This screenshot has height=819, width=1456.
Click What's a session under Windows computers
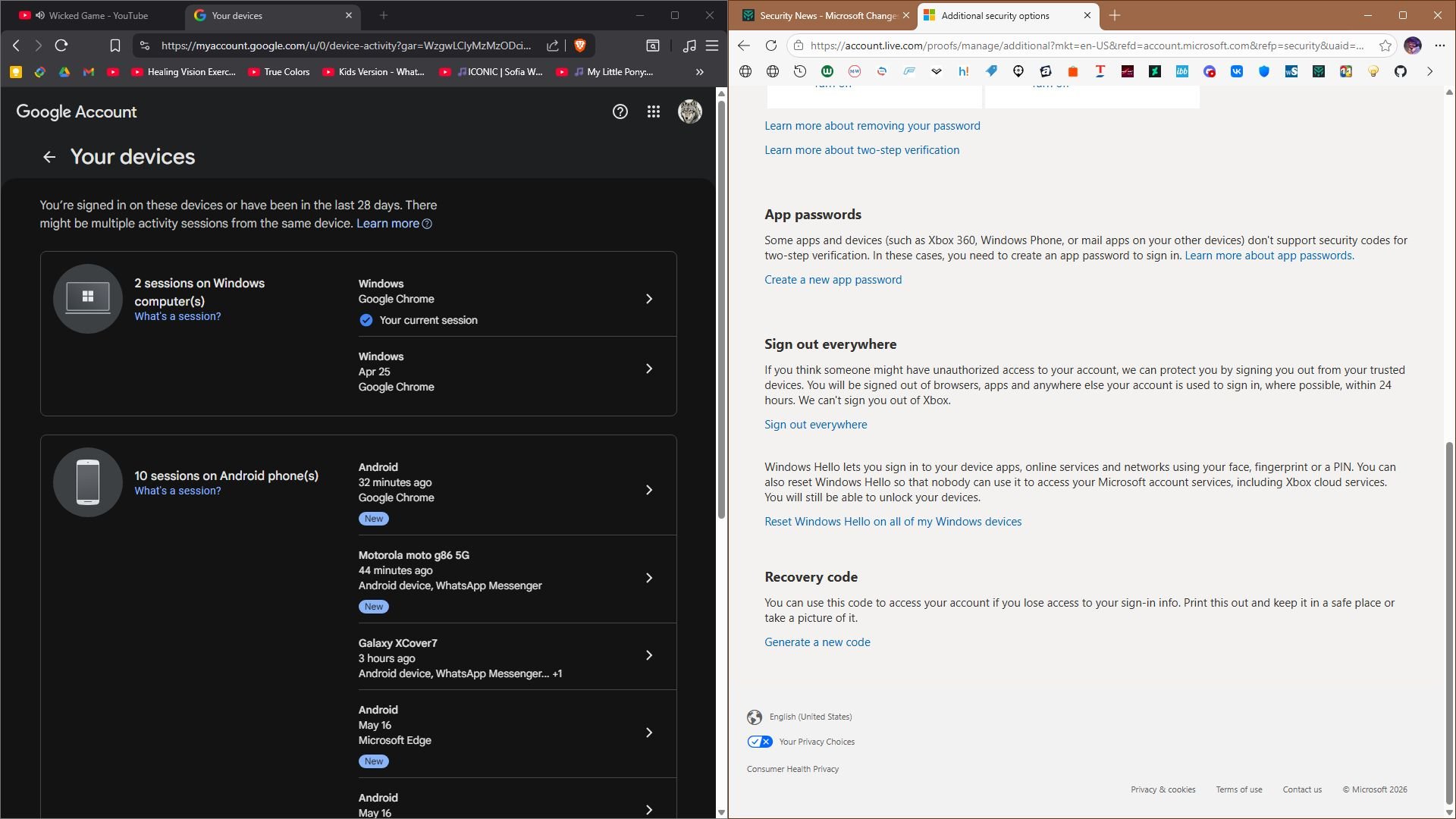[x=178, y=317]
